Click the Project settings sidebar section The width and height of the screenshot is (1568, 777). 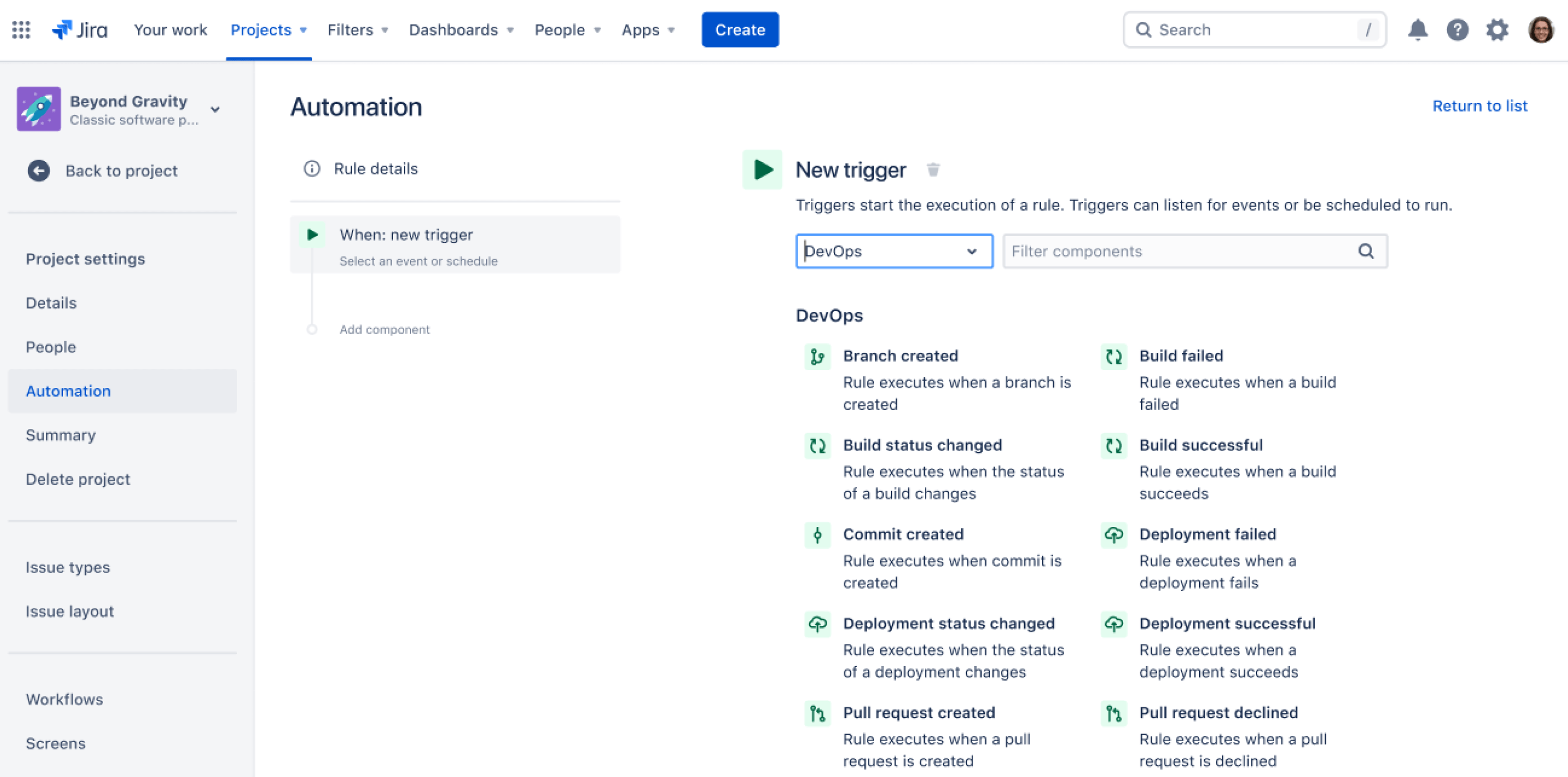[x=85, y=258]
